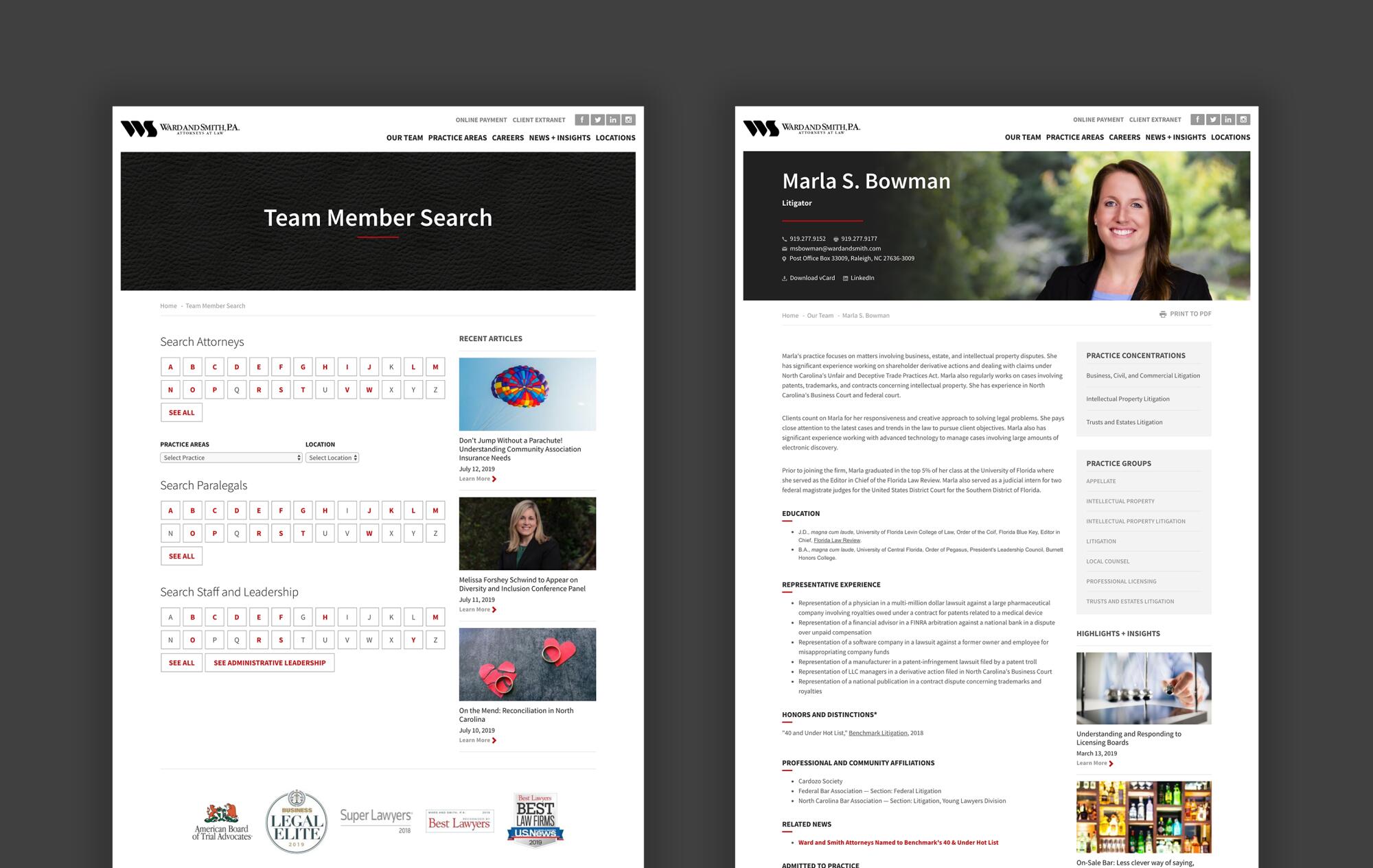The image size is (1373, 868).
Task: Click Twitter icon in left page header
Action: [x=597, y=120]
